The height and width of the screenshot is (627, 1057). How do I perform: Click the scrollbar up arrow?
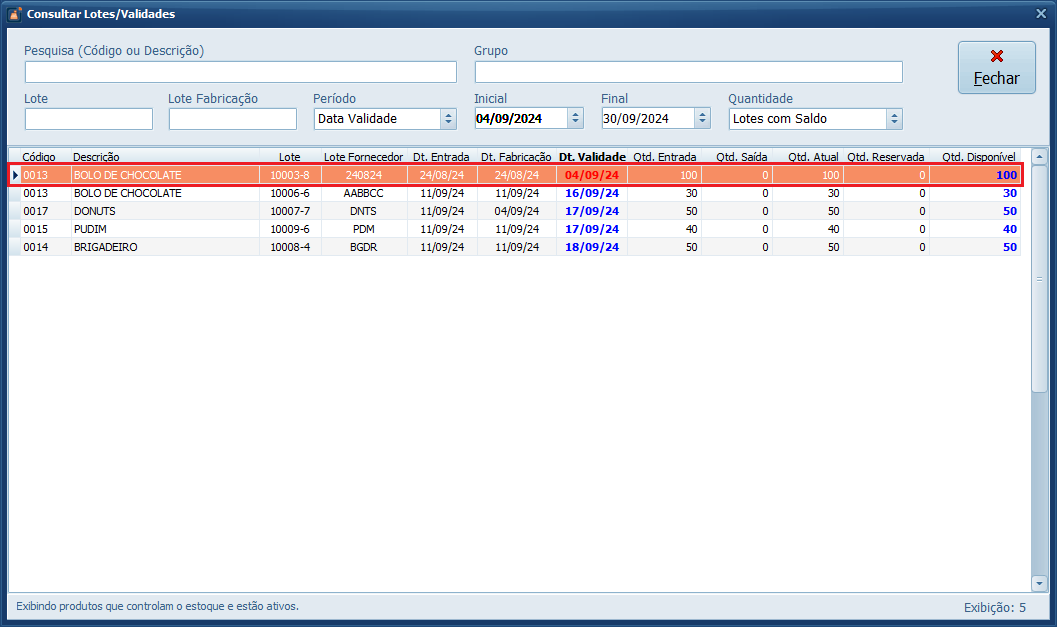1039,157
